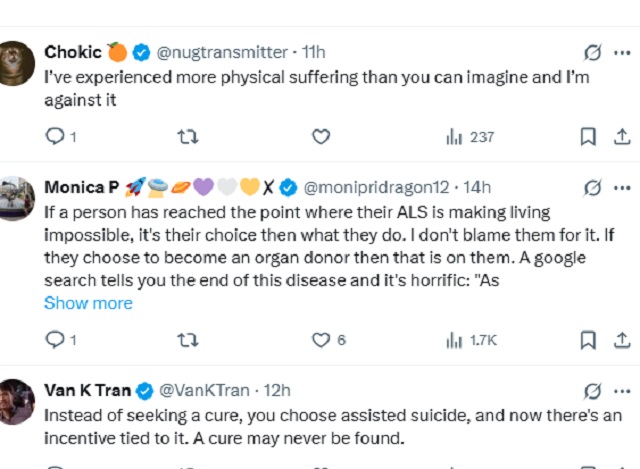Share Chokic's tweet
Viewport: 640px width, 469px height.
623,136
